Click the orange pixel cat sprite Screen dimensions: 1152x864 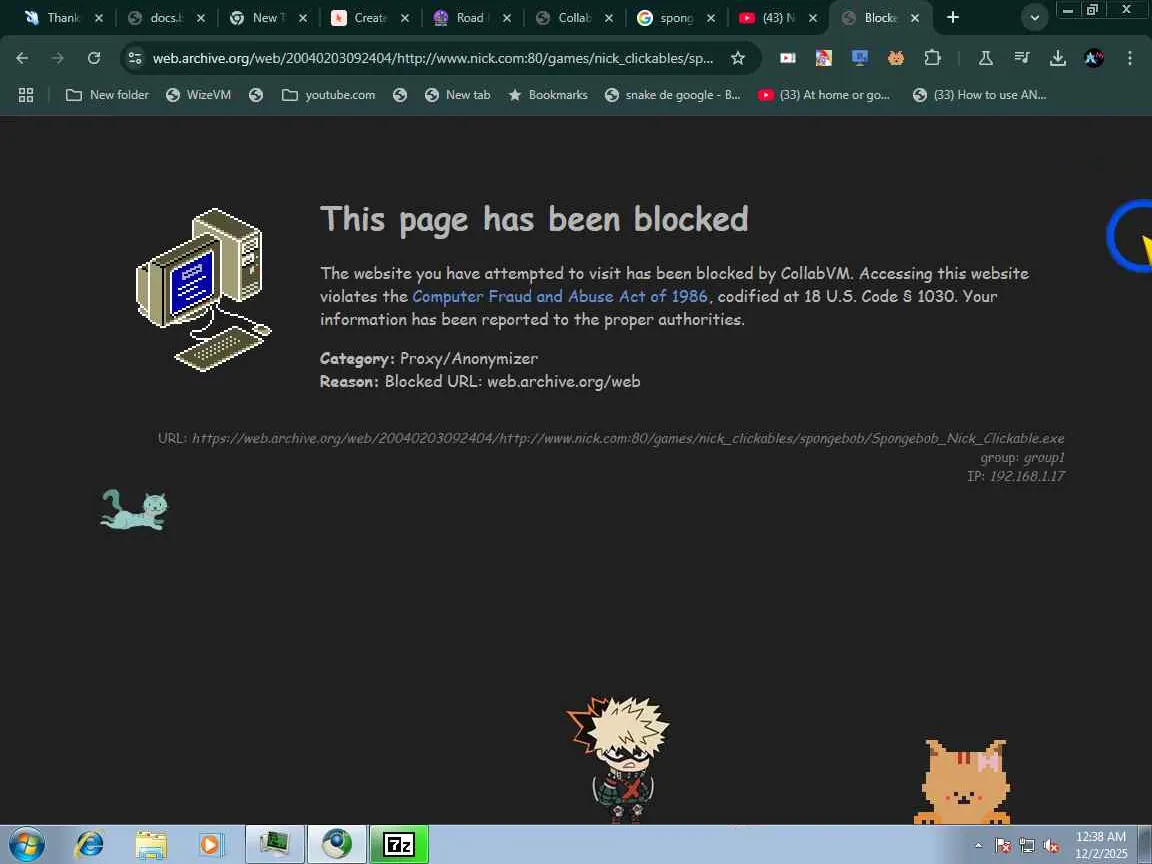962,782
